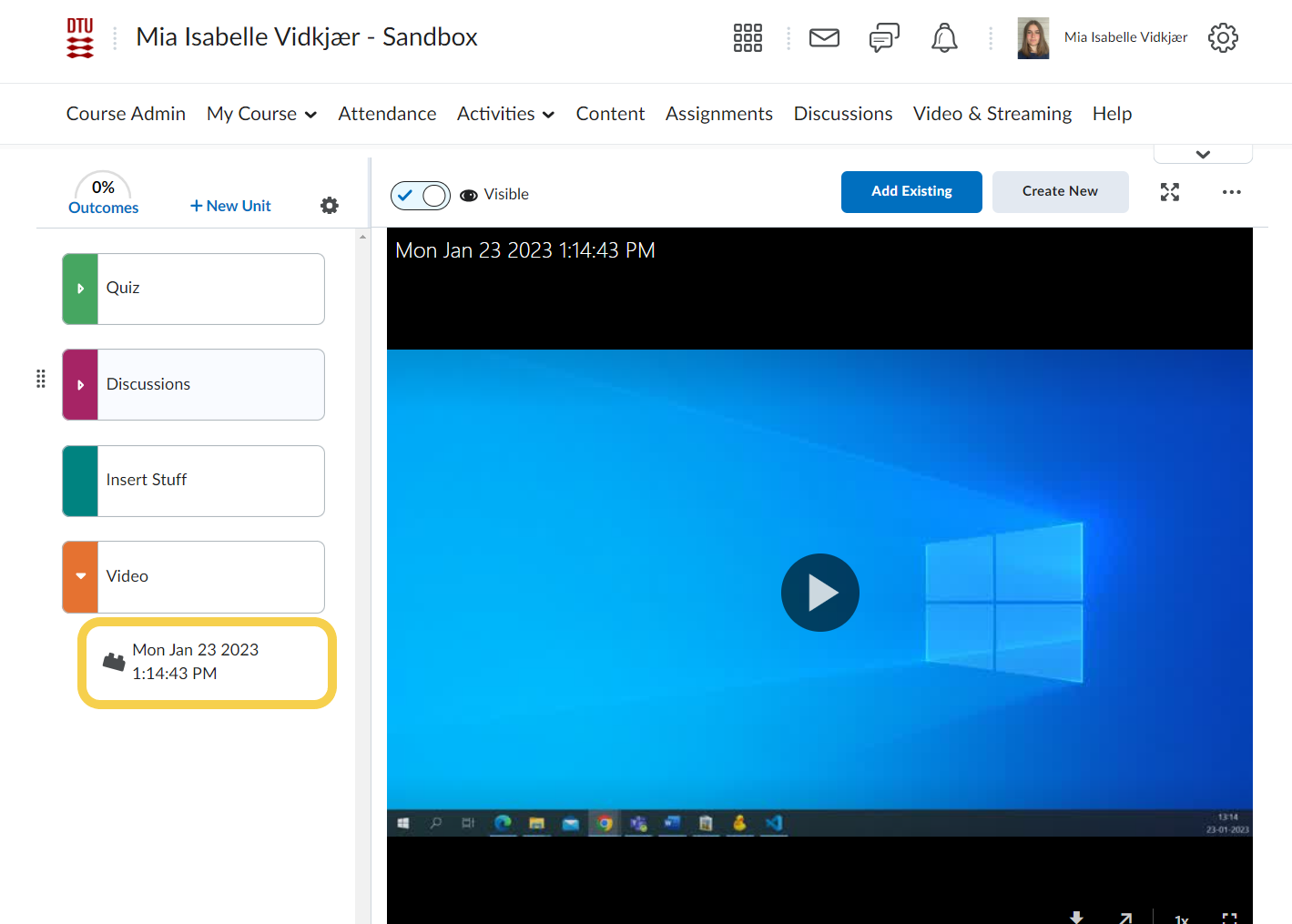The height and width of the screenshot is (924, 1292).
Task: Click the Add Existing button
Action: (x=911, y=192)
